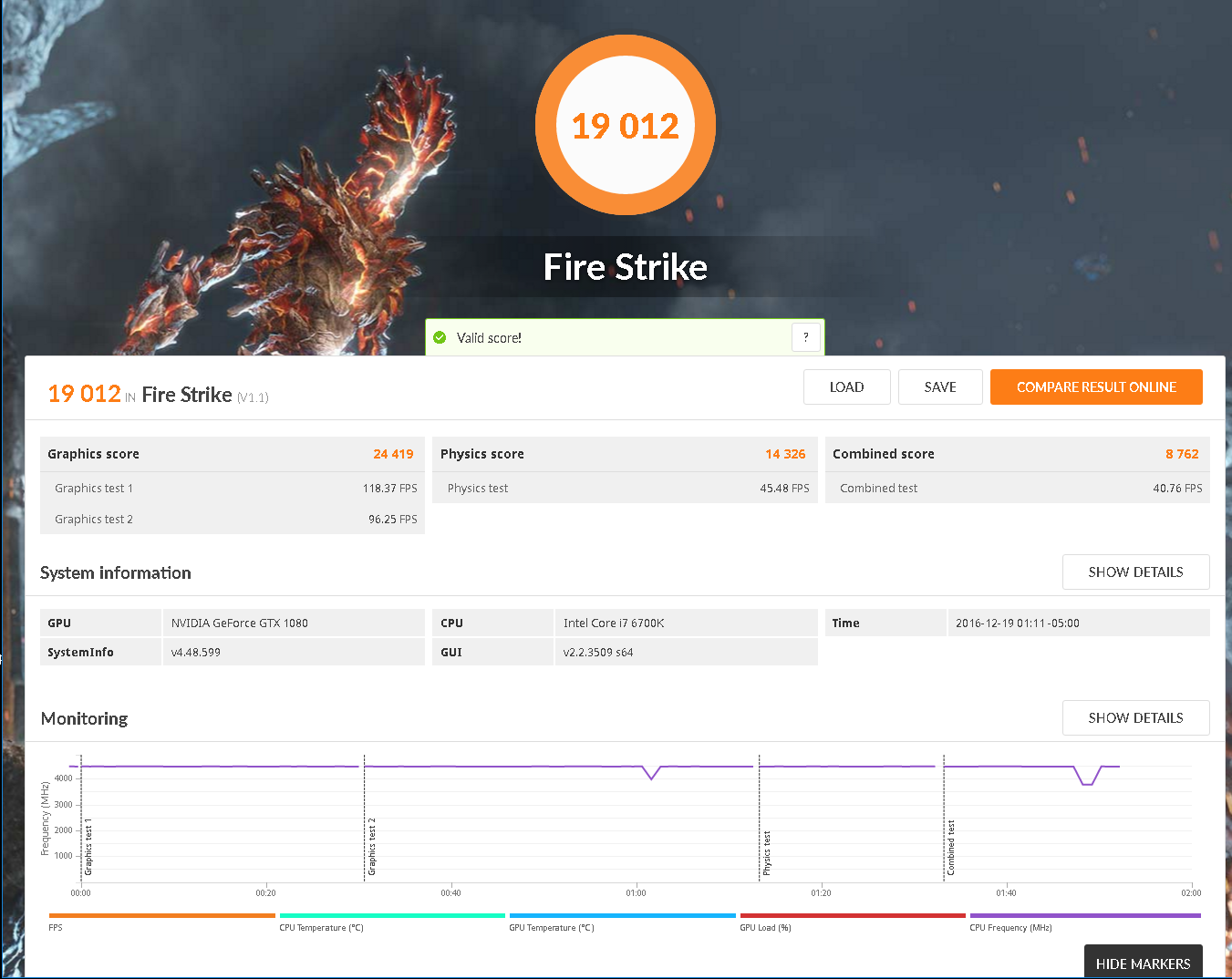Click the CPU frequency dip near 01:00 in the graph

651,773
